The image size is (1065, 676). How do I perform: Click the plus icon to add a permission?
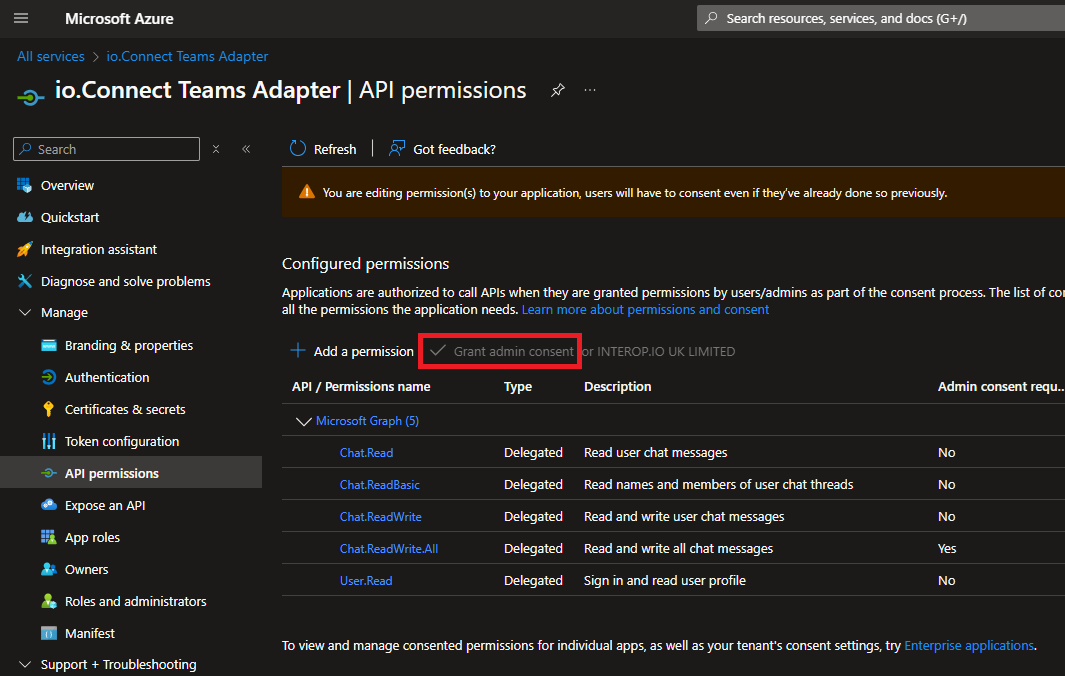click(x=298, y=351)
